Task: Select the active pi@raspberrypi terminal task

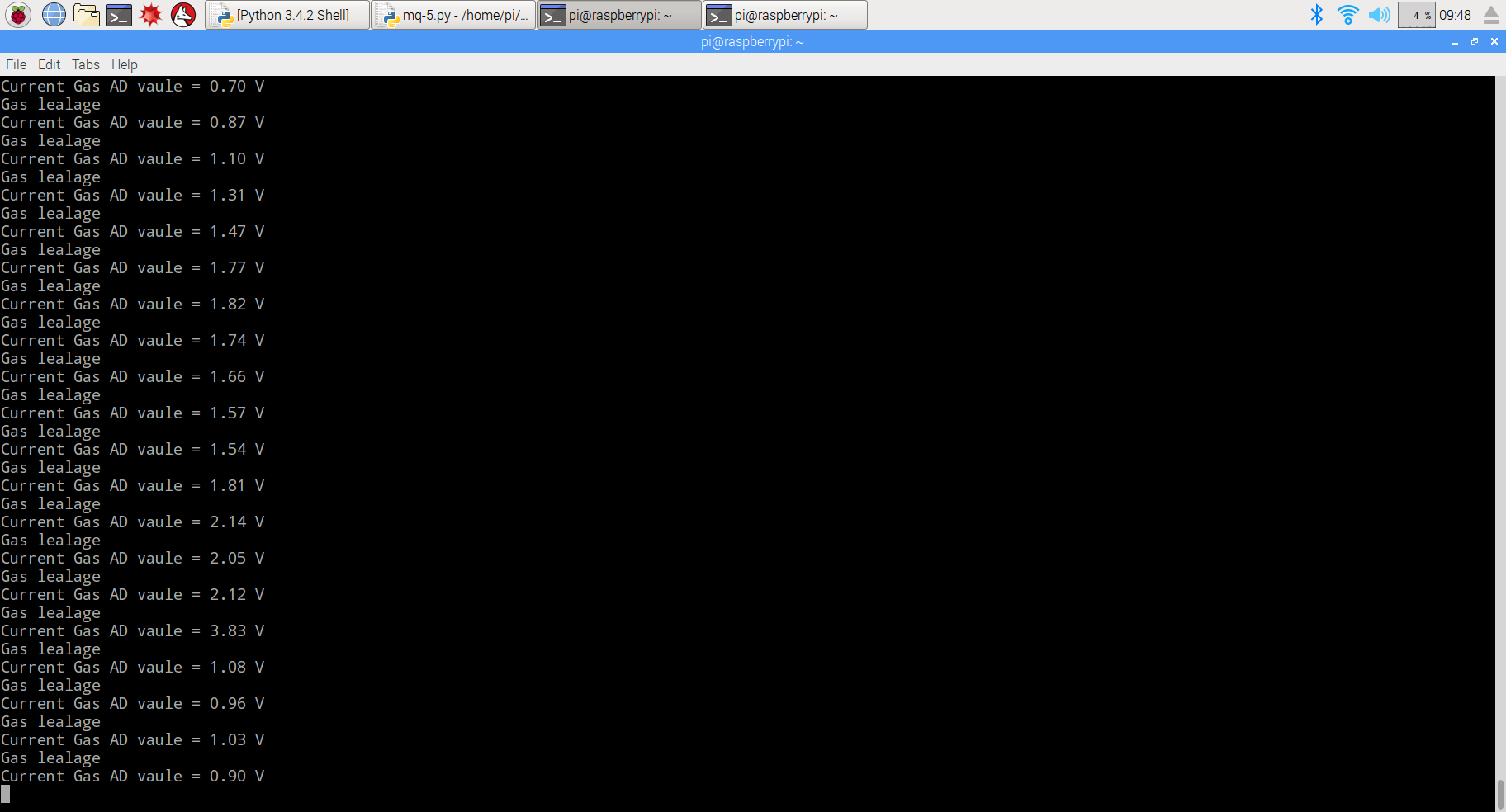Action: click(619, 15)
